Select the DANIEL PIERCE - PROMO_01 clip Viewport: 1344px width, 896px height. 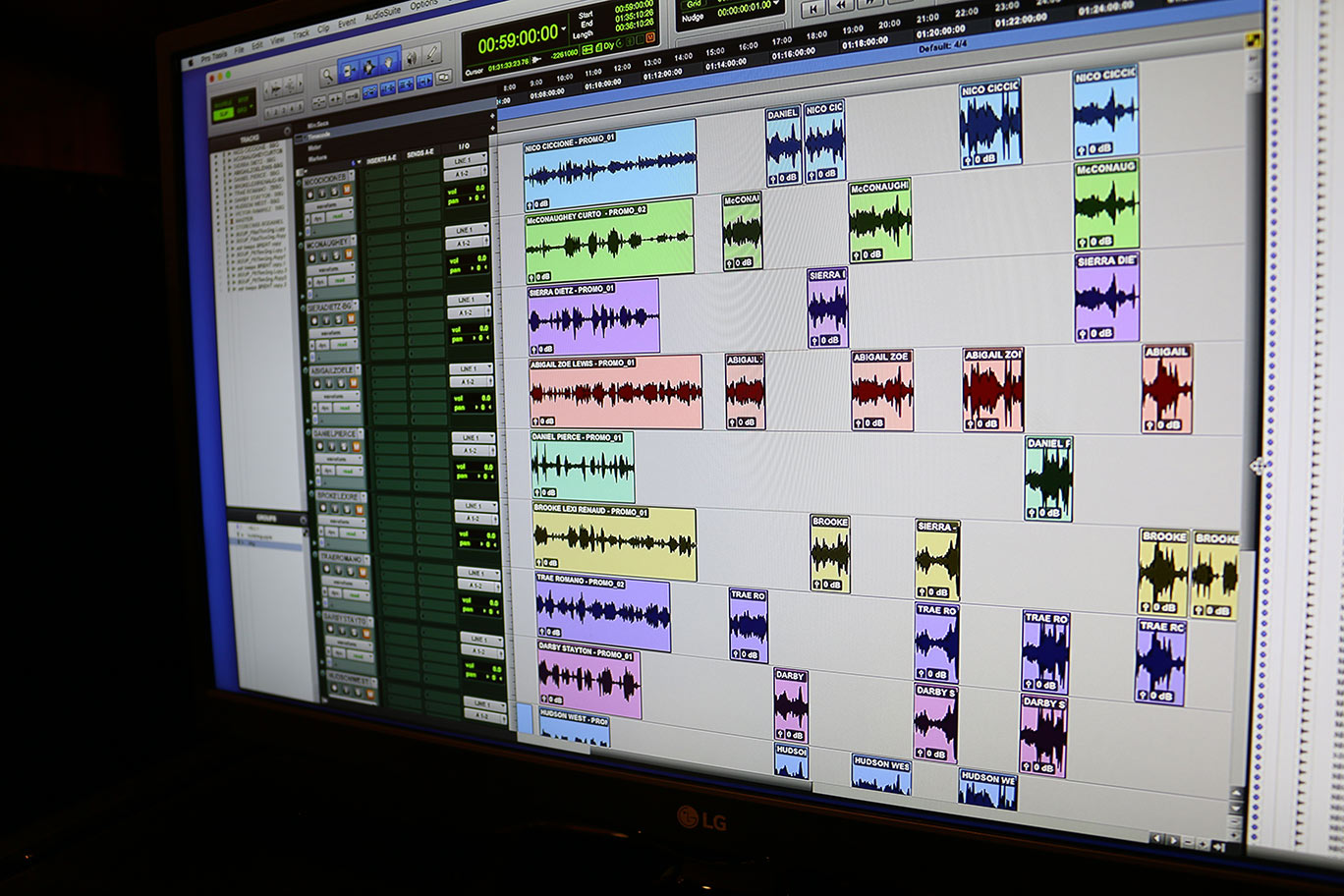click(582, 466)
